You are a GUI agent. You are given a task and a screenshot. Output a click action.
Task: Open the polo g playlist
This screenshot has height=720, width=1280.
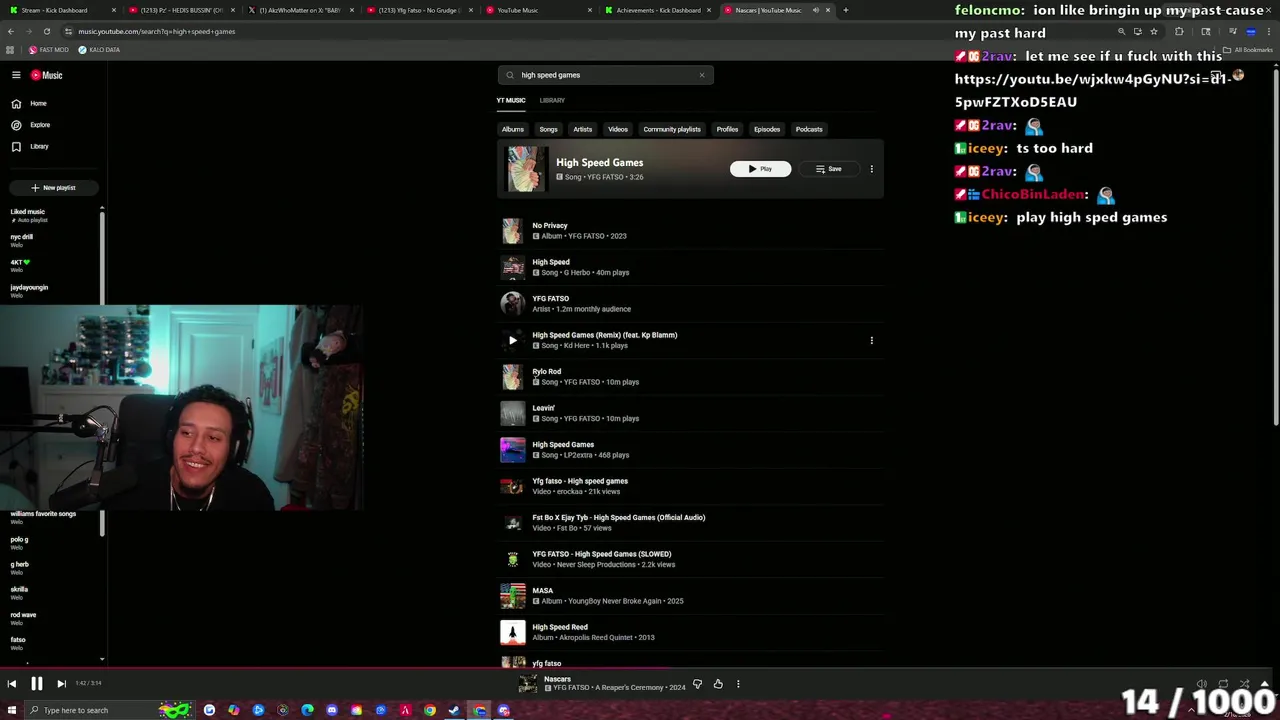(x=52, y=542)
